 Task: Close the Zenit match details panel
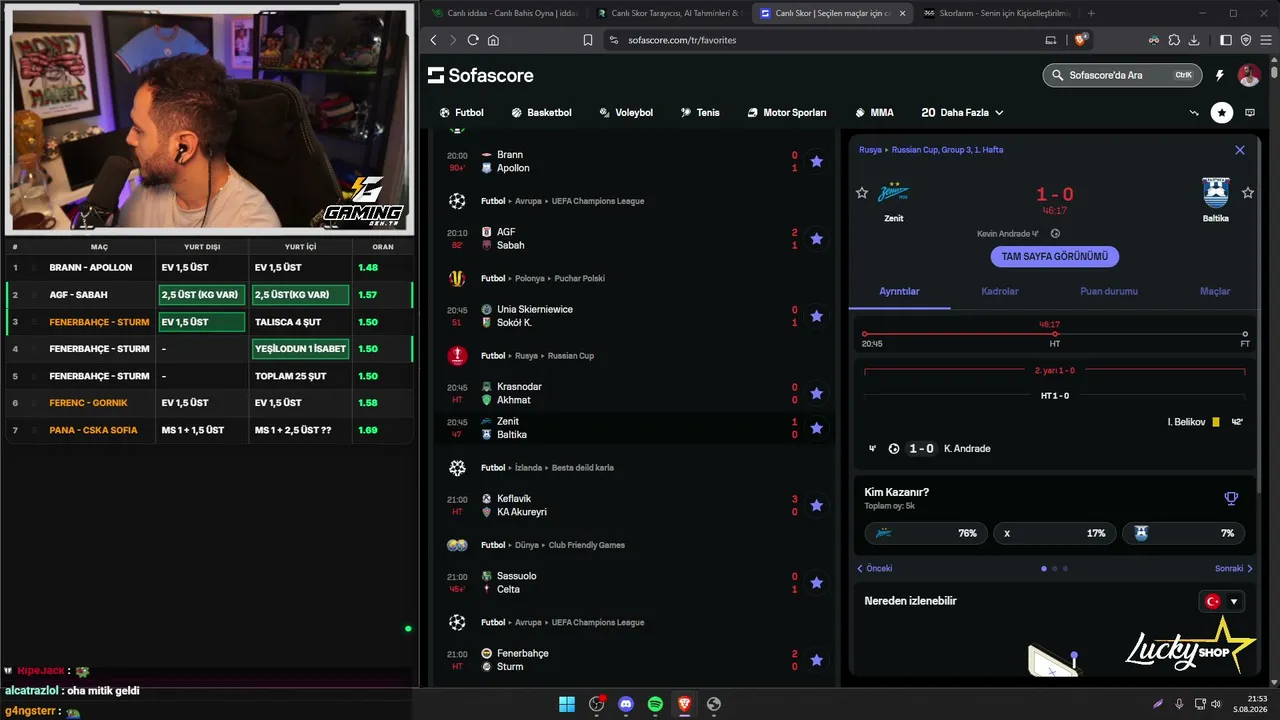click(x=1240, y=150)
